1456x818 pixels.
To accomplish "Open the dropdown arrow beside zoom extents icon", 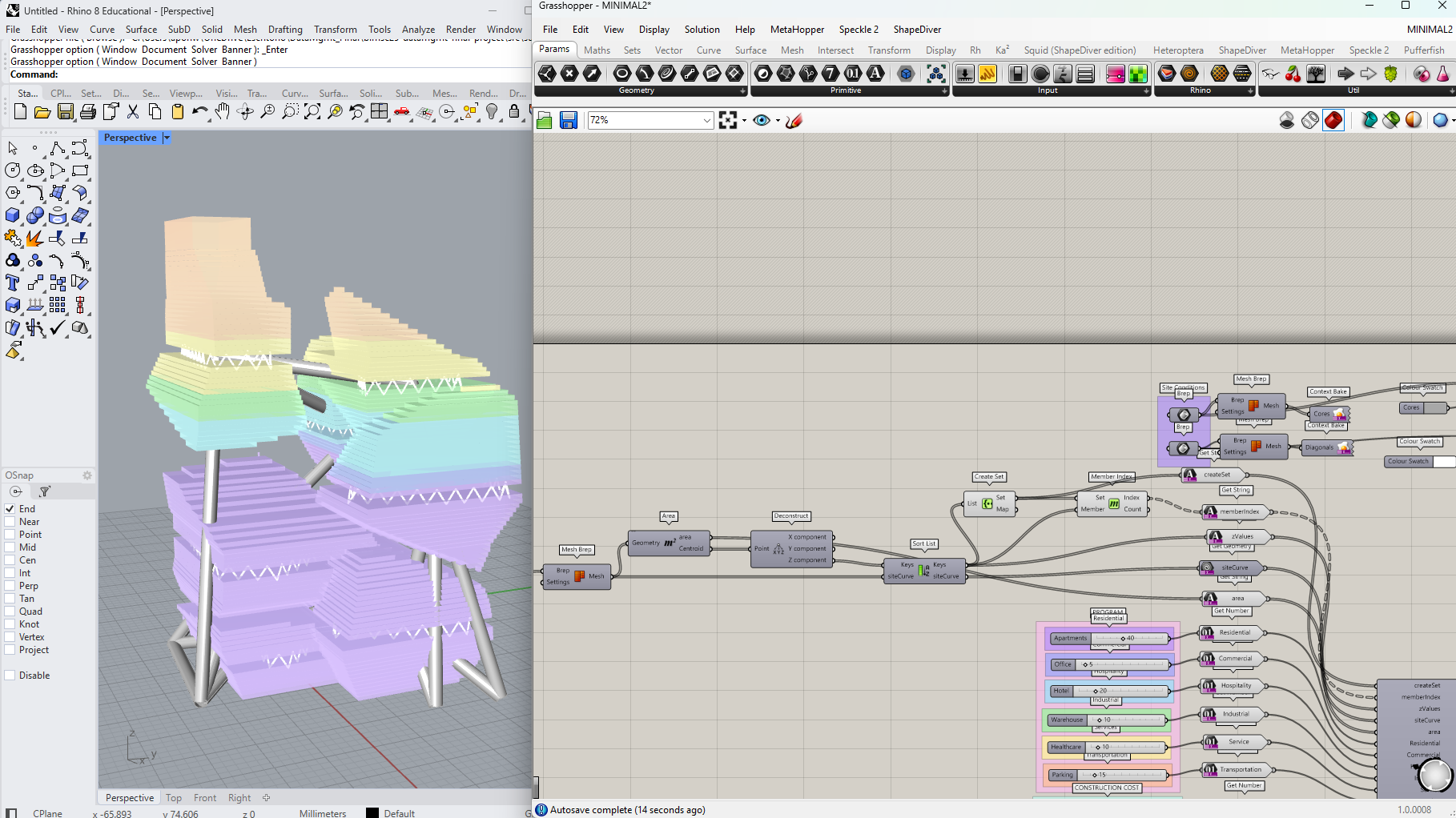I will pos(744,121).
